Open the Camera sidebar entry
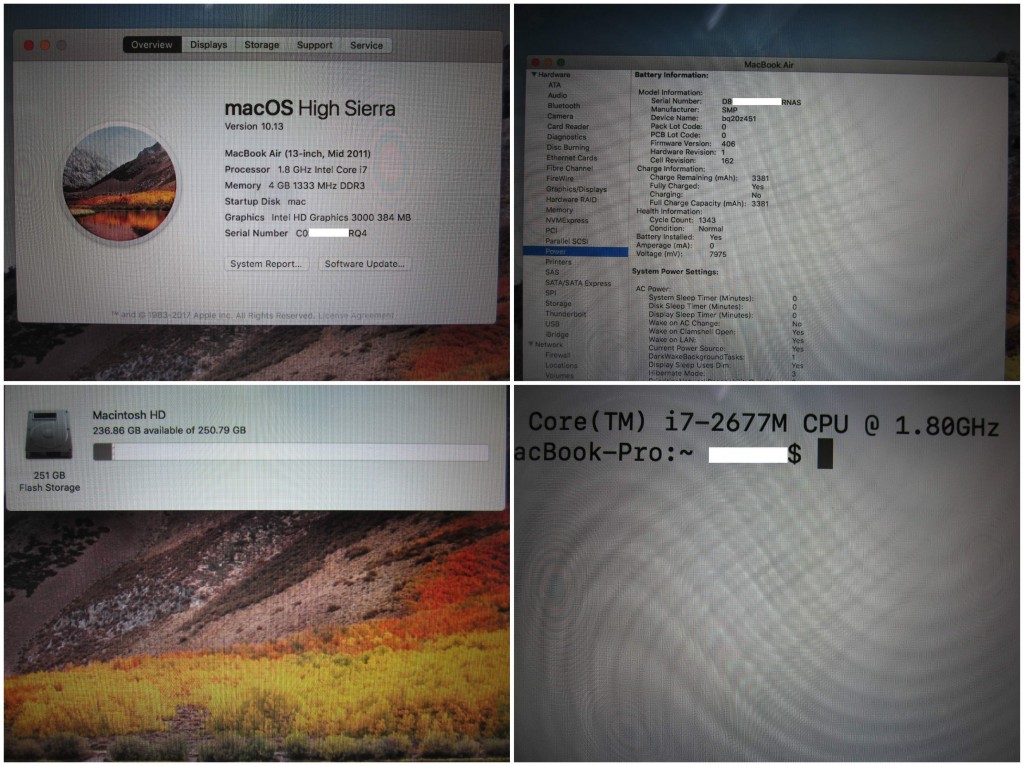Image resolution: width=1024 pixels, height=766 pixels. 560,116
